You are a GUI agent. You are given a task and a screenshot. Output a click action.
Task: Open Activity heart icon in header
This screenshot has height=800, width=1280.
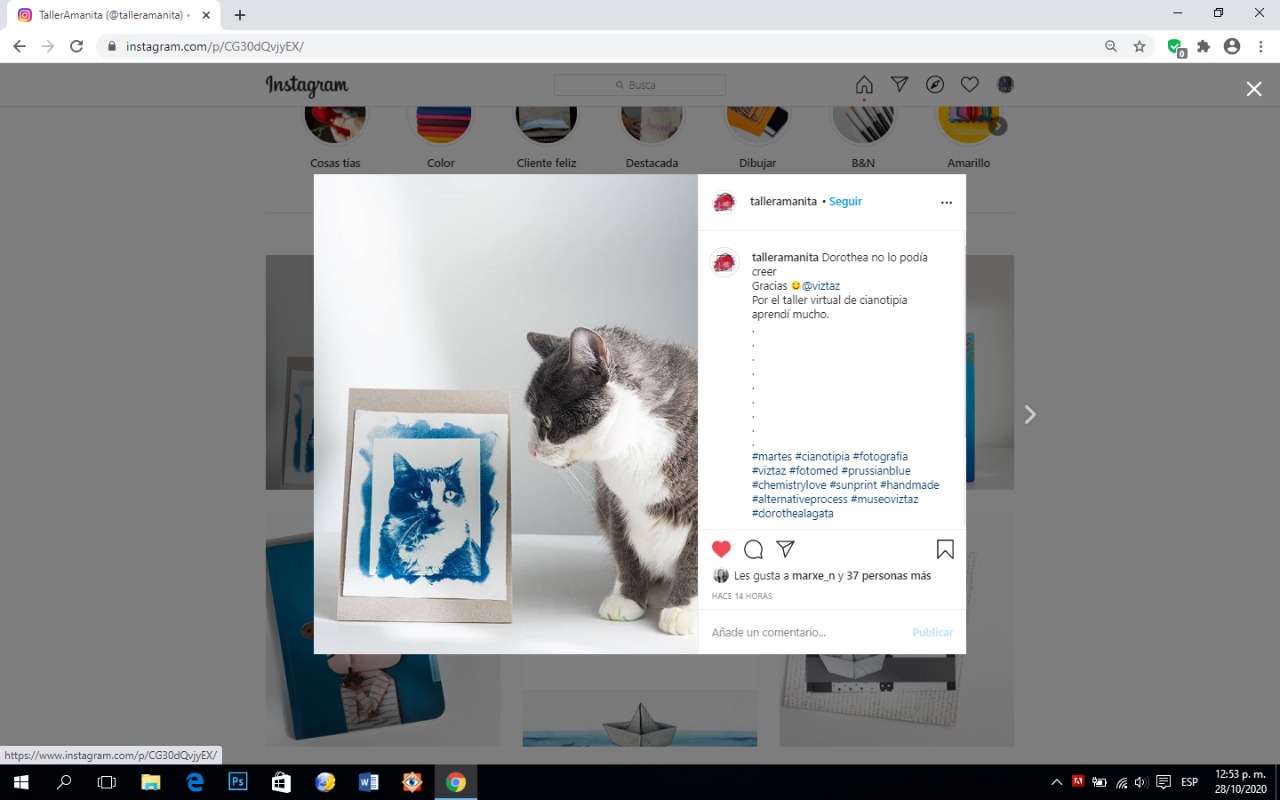pyautogui.click(x=969, y=85)
